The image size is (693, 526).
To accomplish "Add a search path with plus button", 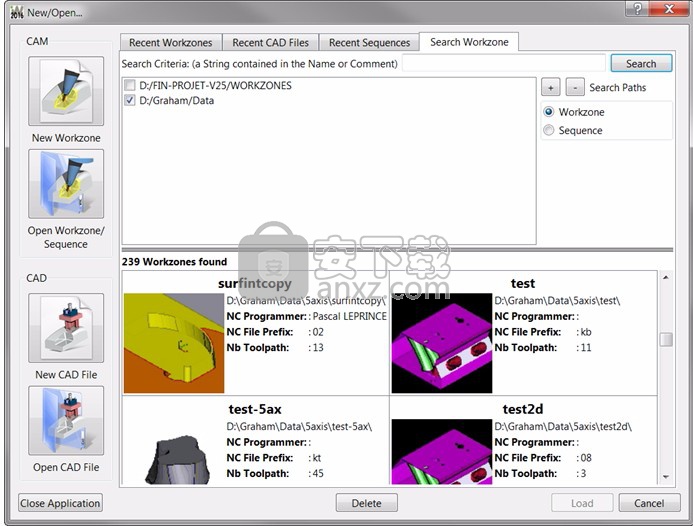I will tap(551, 88).
